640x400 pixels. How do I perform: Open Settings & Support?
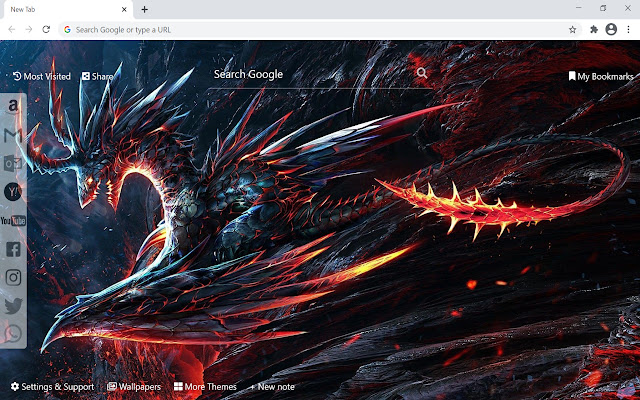click(52, 387)
